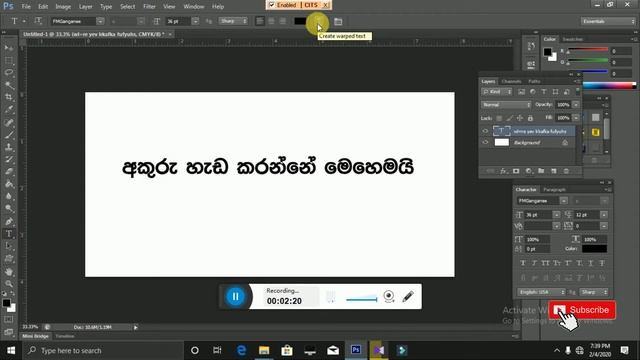Switch to the Channels tab
This screenshot has width=640, height=360.
[x=511, y=81]
